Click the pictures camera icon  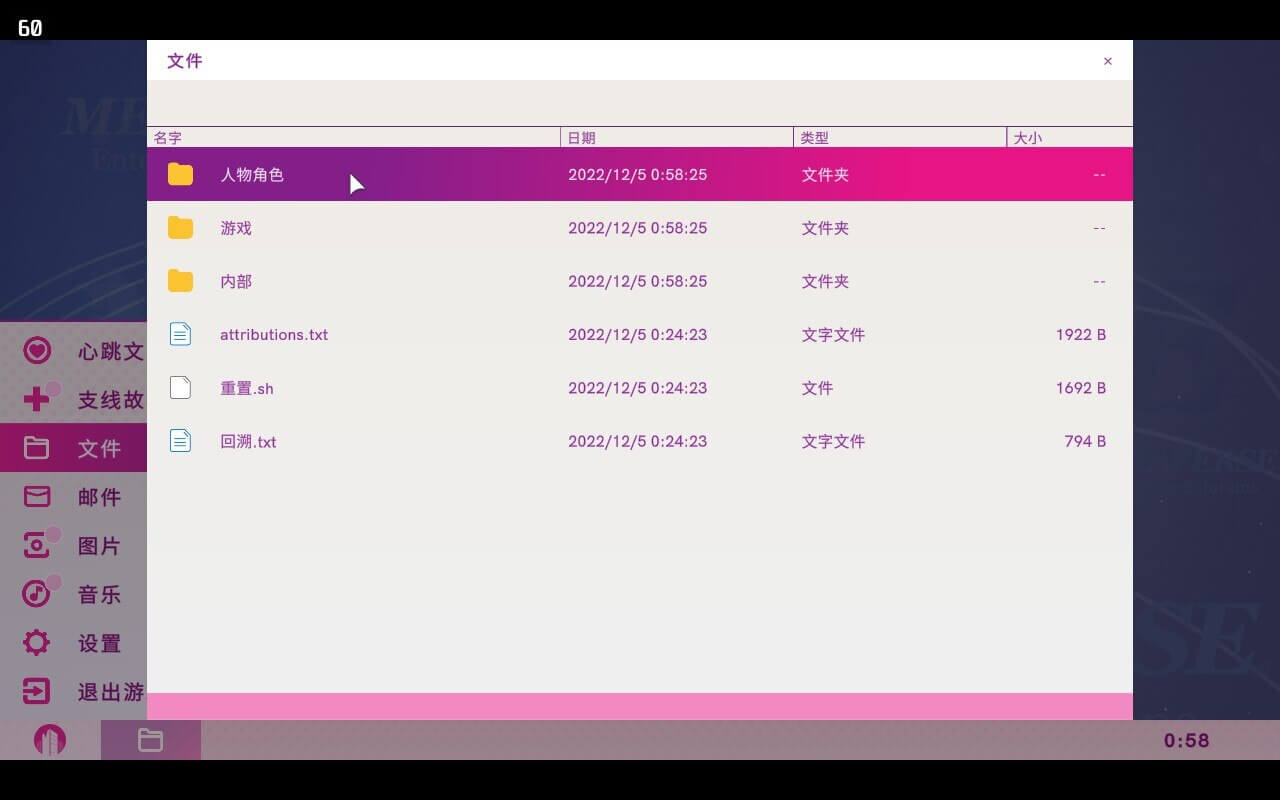click(37, 545)
